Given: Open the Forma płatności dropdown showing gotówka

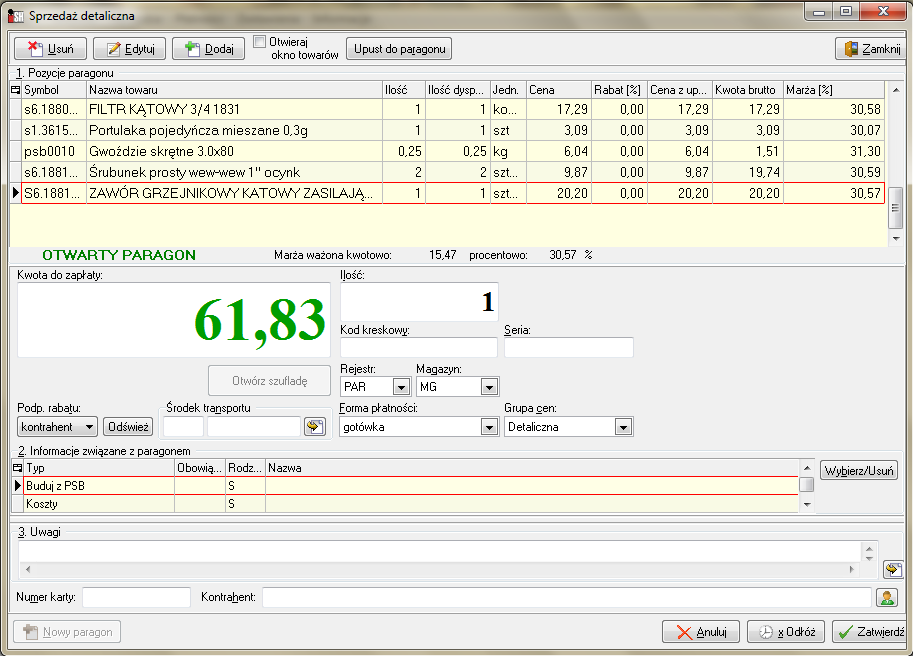Looking at the screenshot, I should click(x=489, y=427).
